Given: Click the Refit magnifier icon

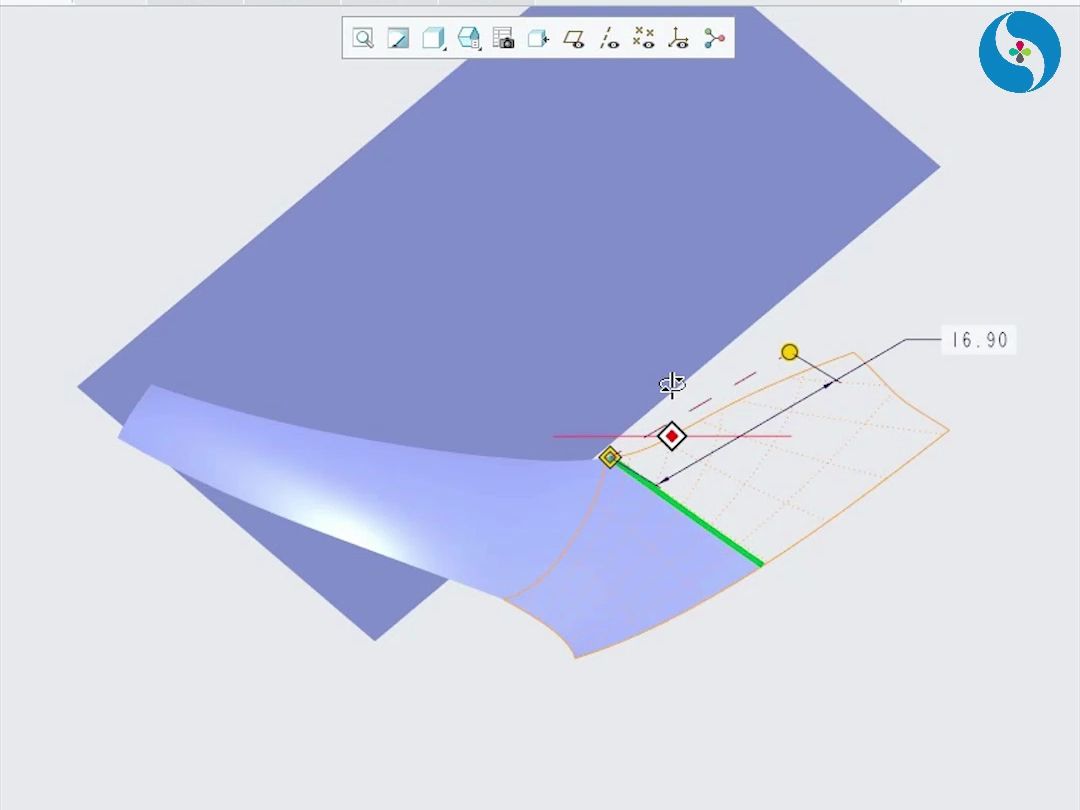Looking at the screenshot, I should [x=363, y=39].
